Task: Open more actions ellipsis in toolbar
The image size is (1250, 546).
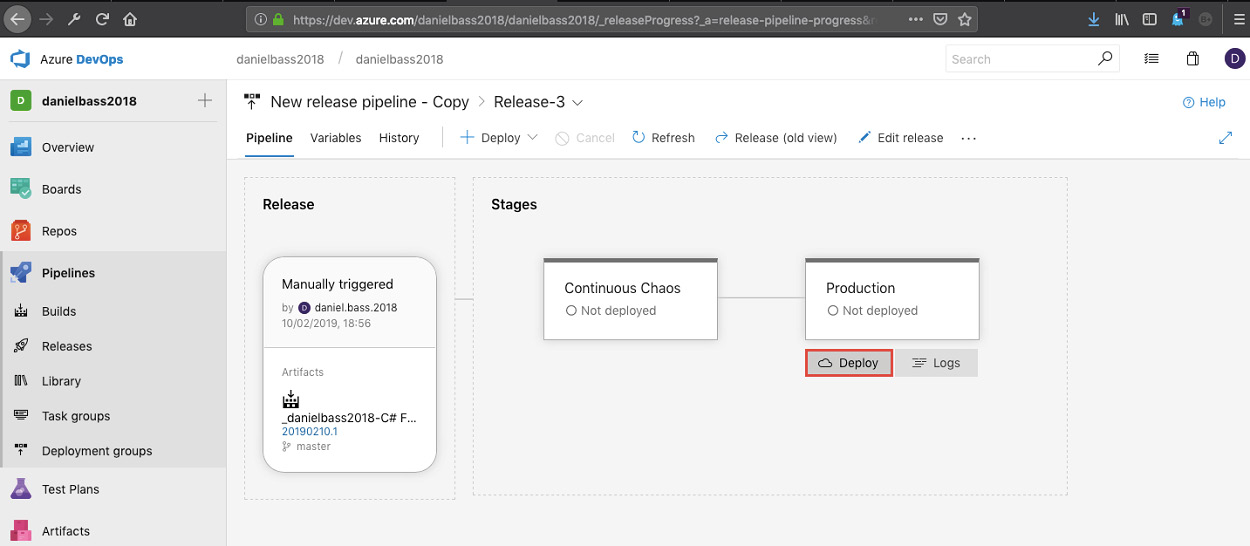Action: (x=968, y=138)
